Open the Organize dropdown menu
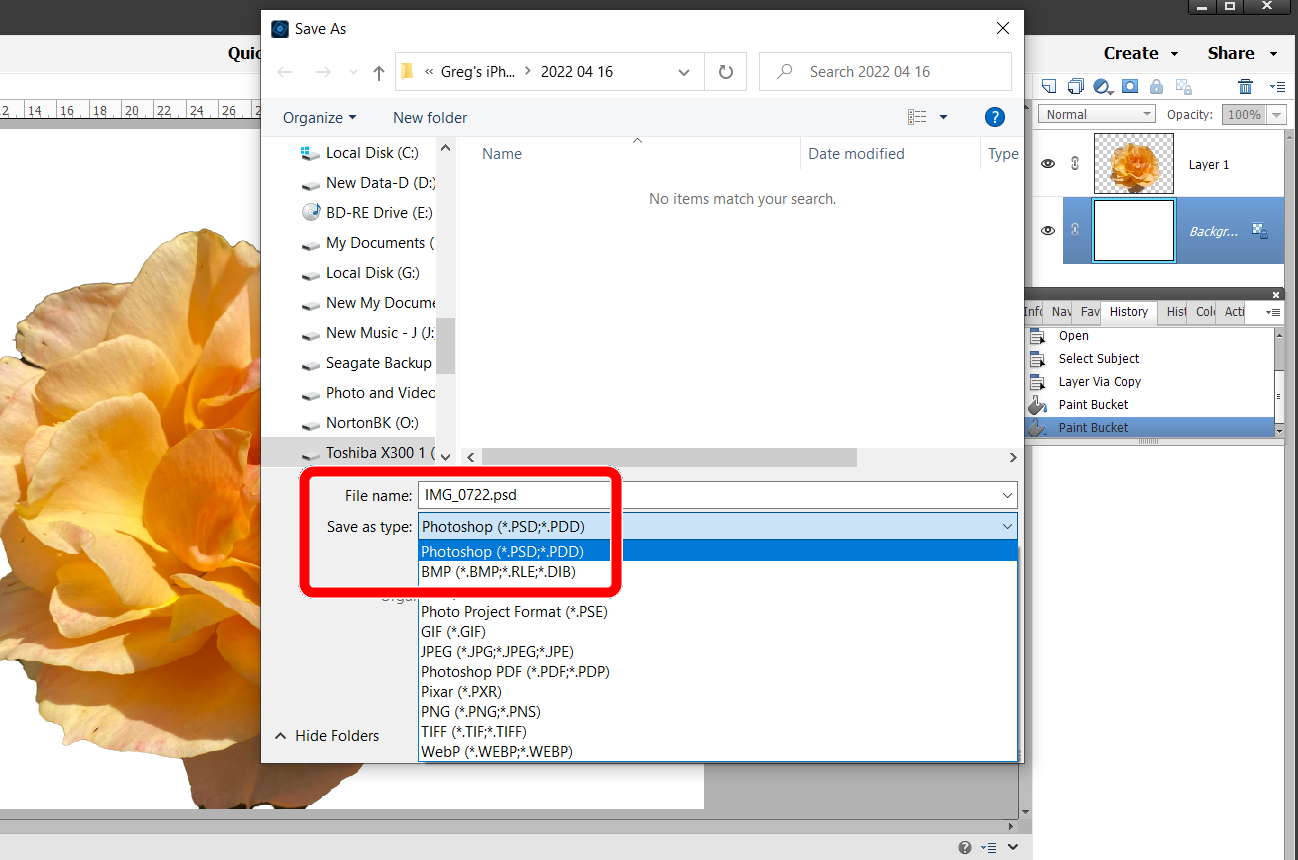 click(x=317, y=117)
